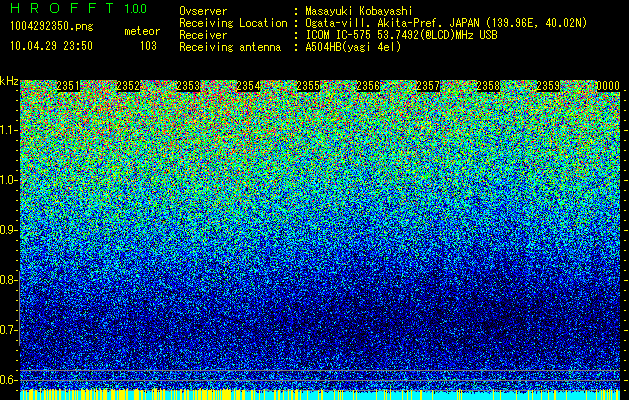
Task: Click the 'Receiving antenna' label
Action: point(230,47)
